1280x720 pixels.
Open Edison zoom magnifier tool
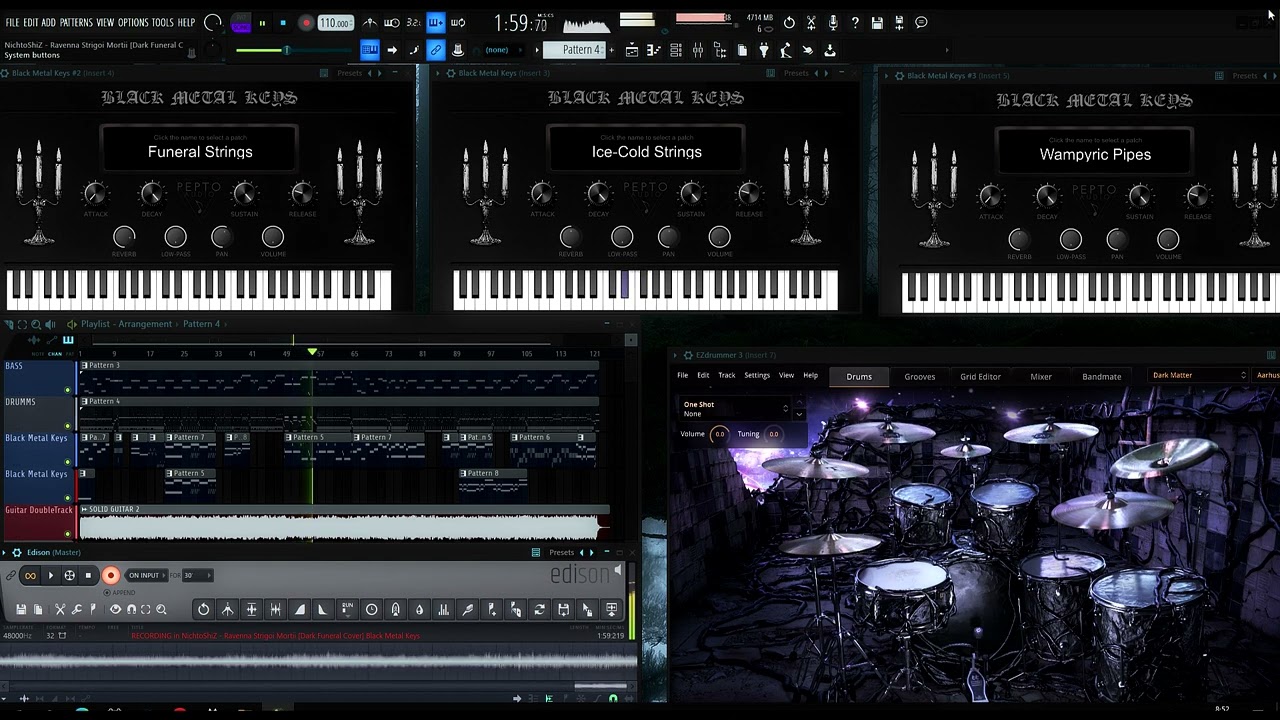(161, 609)
